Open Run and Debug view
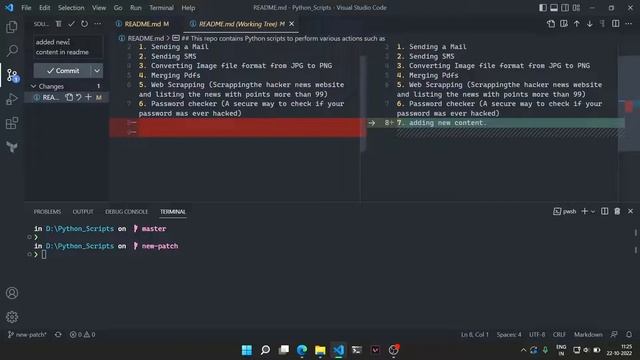The width and height of the screenshot is (640, 360). tap(12, 99)
